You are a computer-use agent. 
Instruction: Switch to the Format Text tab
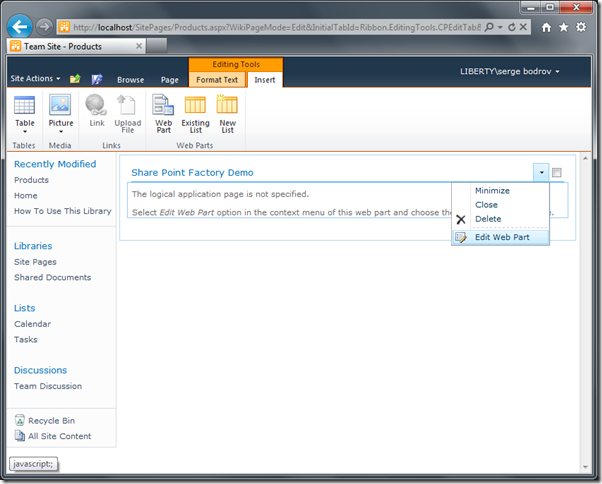(x=217, y=80)
